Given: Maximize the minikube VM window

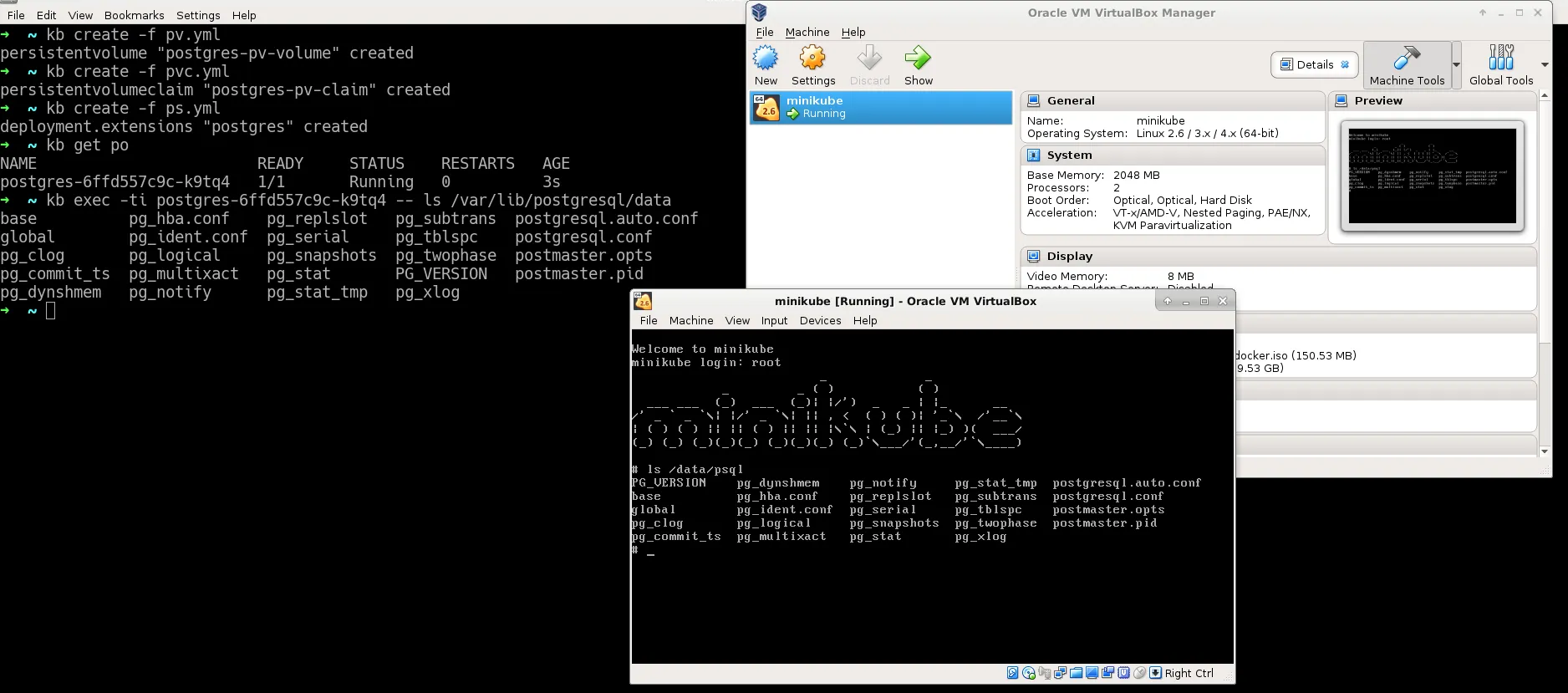Looking at the screenshot, I should [1204, 301].
